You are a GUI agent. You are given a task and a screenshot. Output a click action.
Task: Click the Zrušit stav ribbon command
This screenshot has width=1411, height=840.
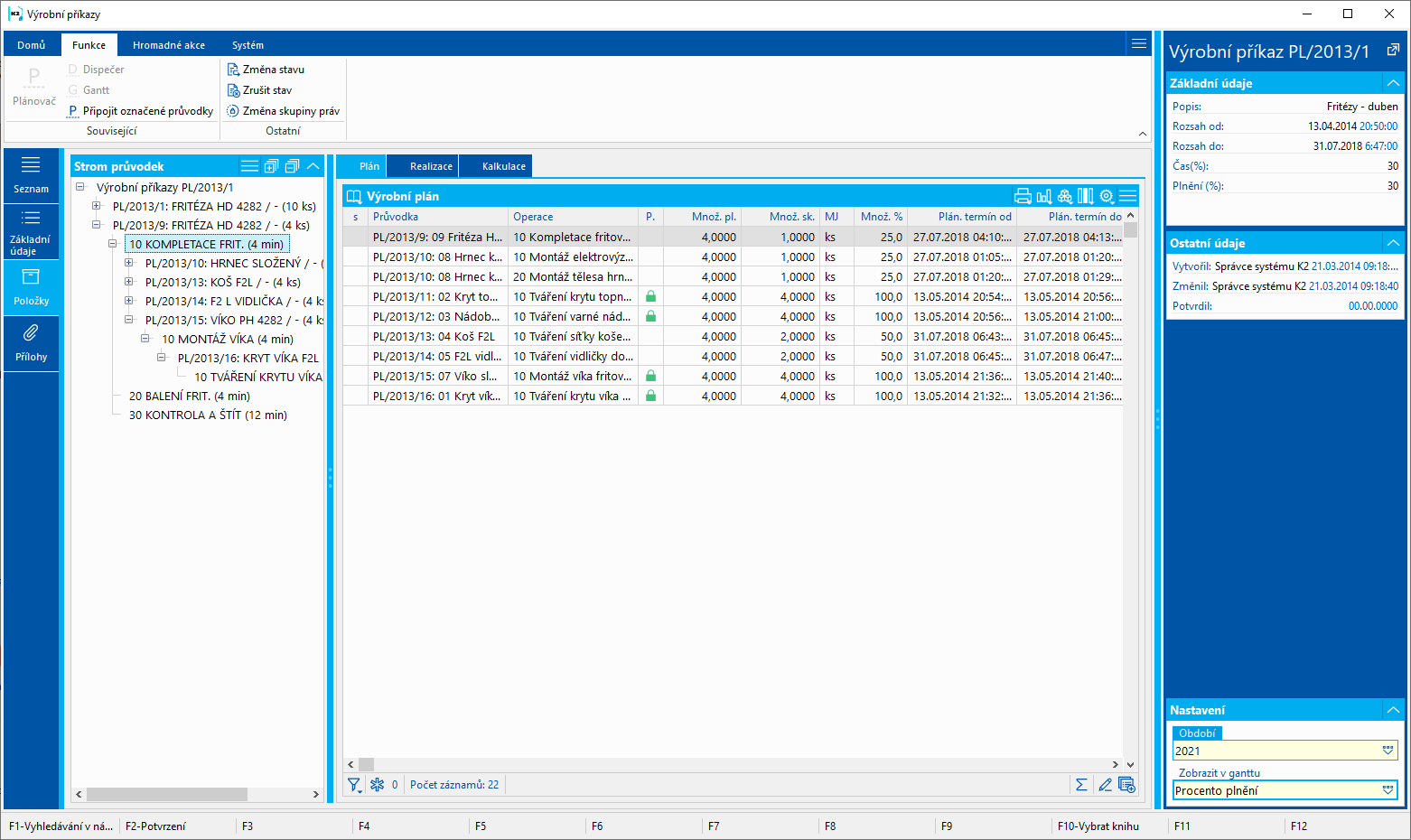pyautogui.click(x=259, y=90)
